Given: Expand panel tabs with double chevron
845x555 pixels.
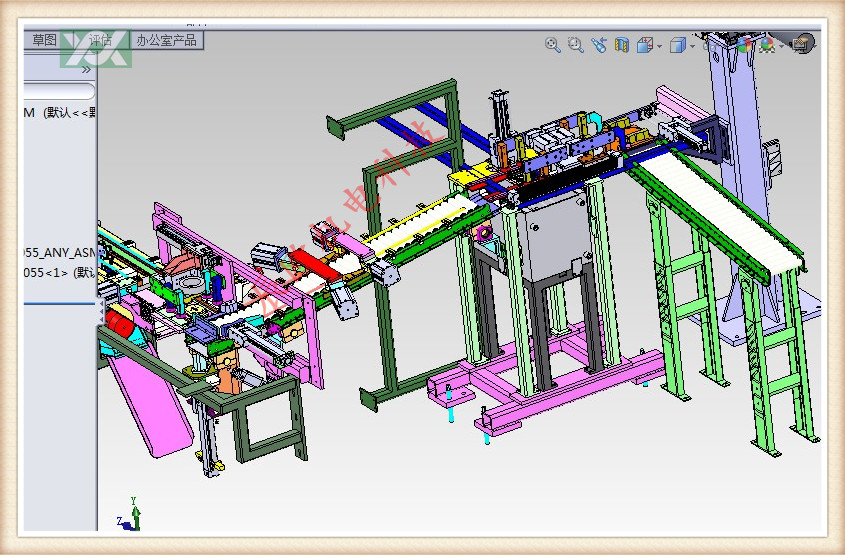Looking at the screenshot, I should click(x=86, y=70).
